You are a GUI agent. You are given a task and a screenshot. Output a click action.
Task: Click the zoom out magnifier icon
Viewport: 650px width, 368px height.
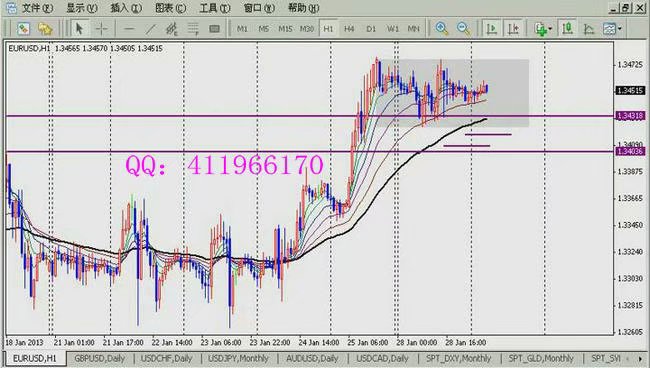tap(463, 29)
